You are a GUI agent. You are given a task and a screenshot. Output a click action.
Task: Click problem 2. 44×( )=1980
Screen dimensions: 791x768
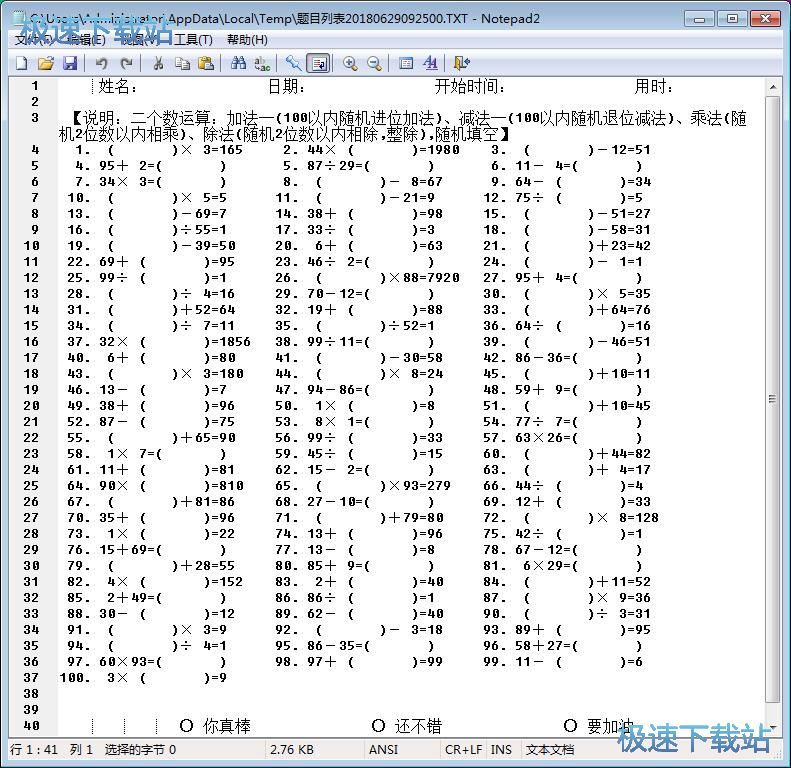[371, 150]
